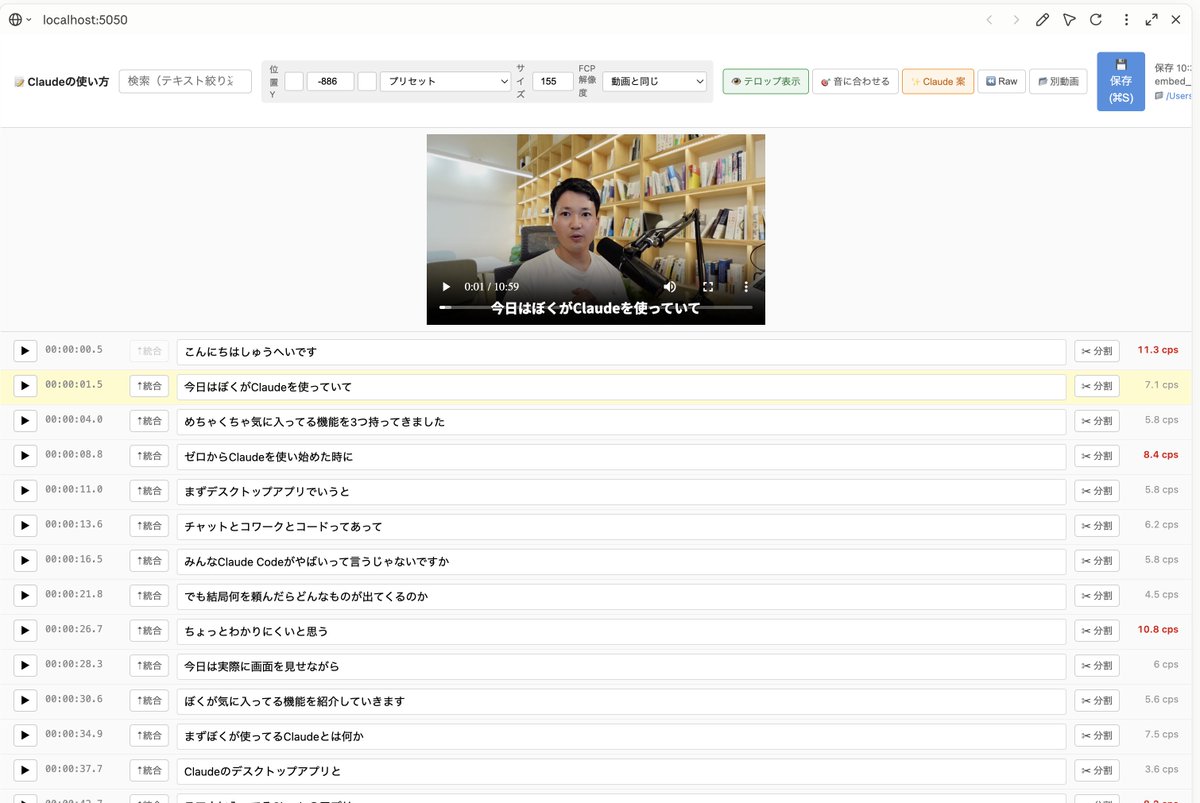Play the row みんなClaude Codeがやばいって言うじゃないですか
The image size is (1200, 803).
25,561
